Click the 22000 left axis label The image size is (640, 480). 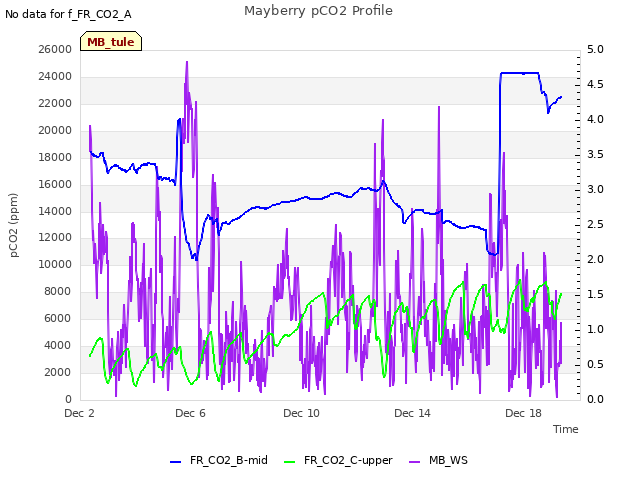[x=55, y=103]
